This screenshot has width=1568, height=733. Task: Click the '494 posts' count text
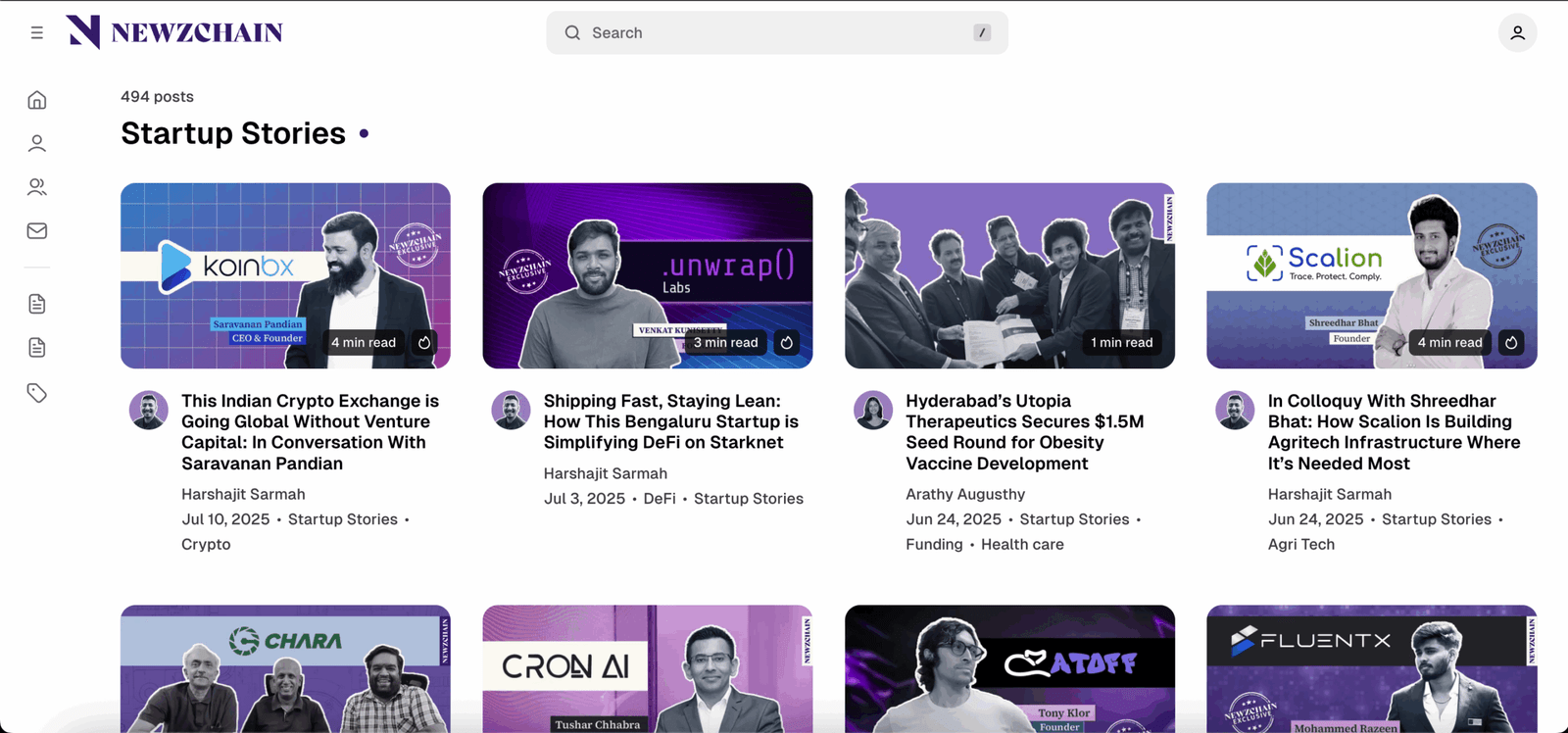click(157, 96)
